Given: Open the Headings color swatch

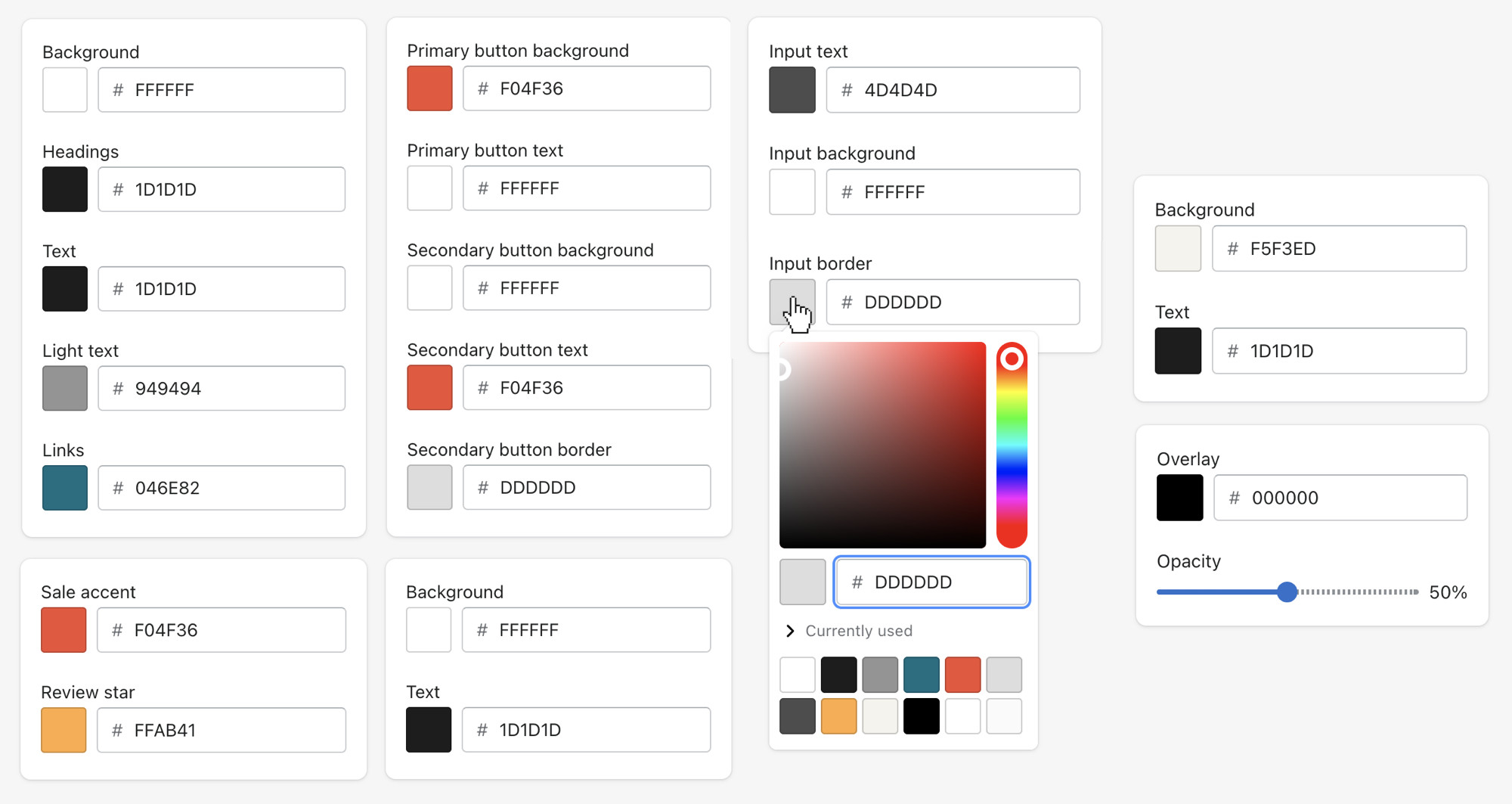Looking at the screenshot, I should tap(65, 189).
